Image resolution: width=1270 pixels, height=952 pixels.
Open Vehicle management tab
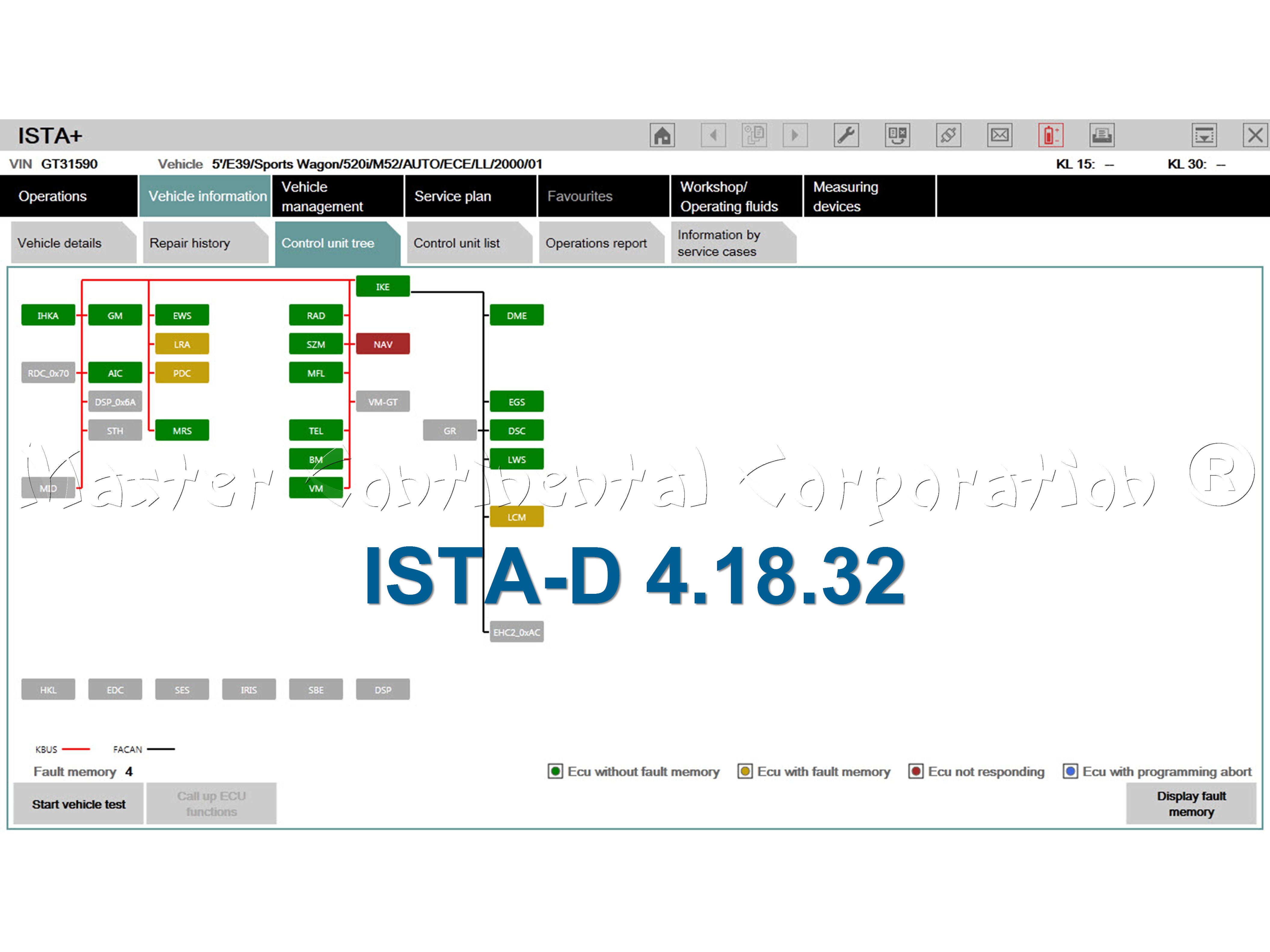[x=338, y=196]
